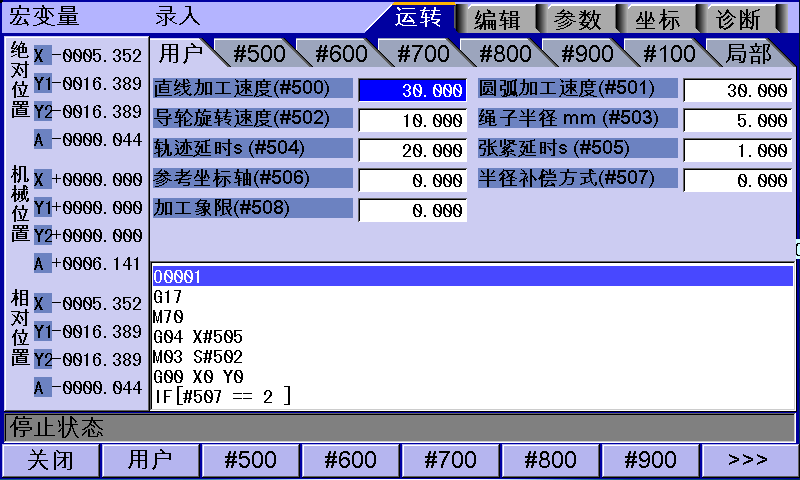Click the 圆弧加工速度(#501) label

(x=578, y=88)
